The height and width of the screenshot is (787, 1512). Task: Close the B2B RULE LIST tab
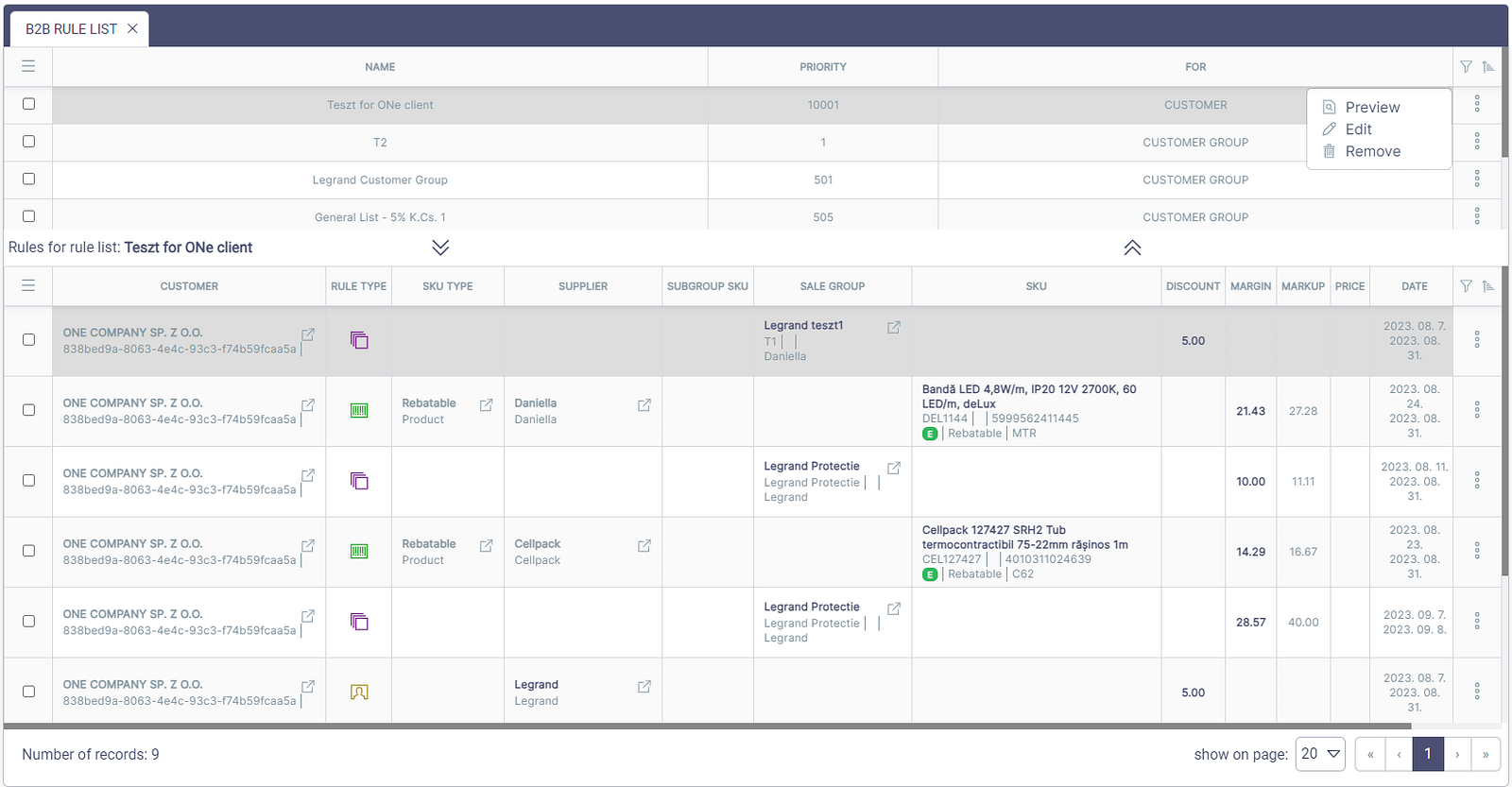coord(132,29)
